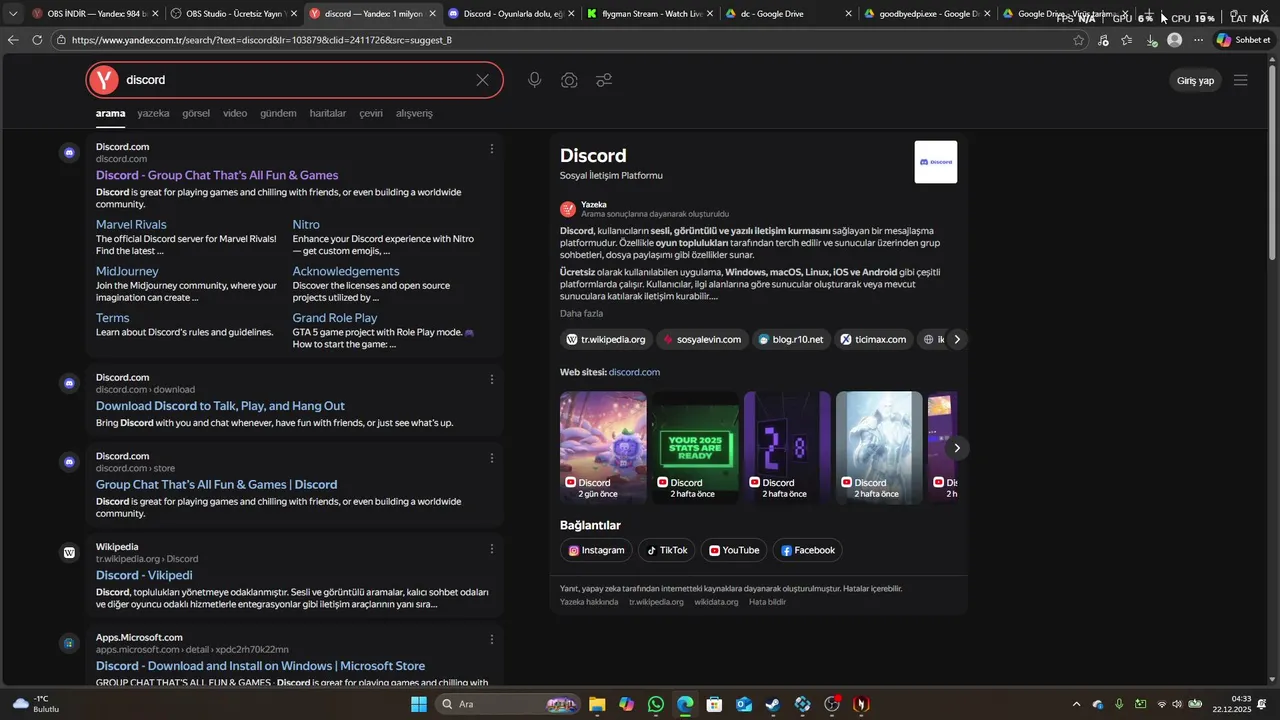
Task: Open the browser profile avatar
Action: pos(1175,40)
